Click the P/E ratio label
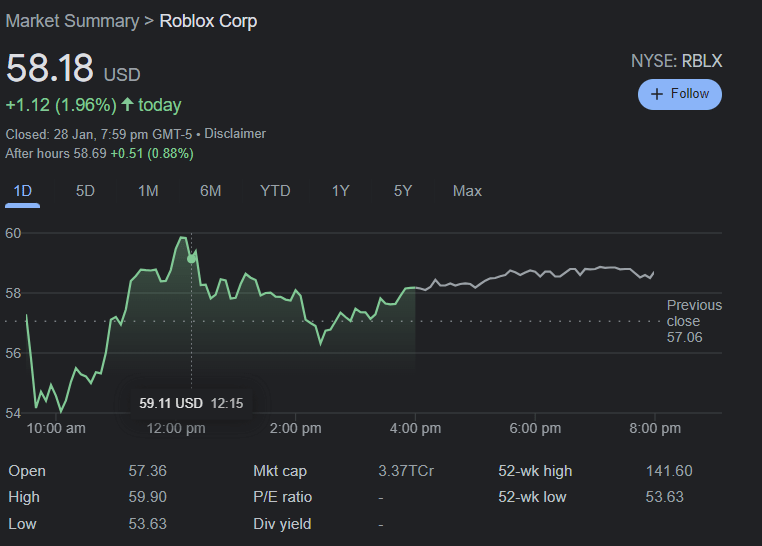 282,497
